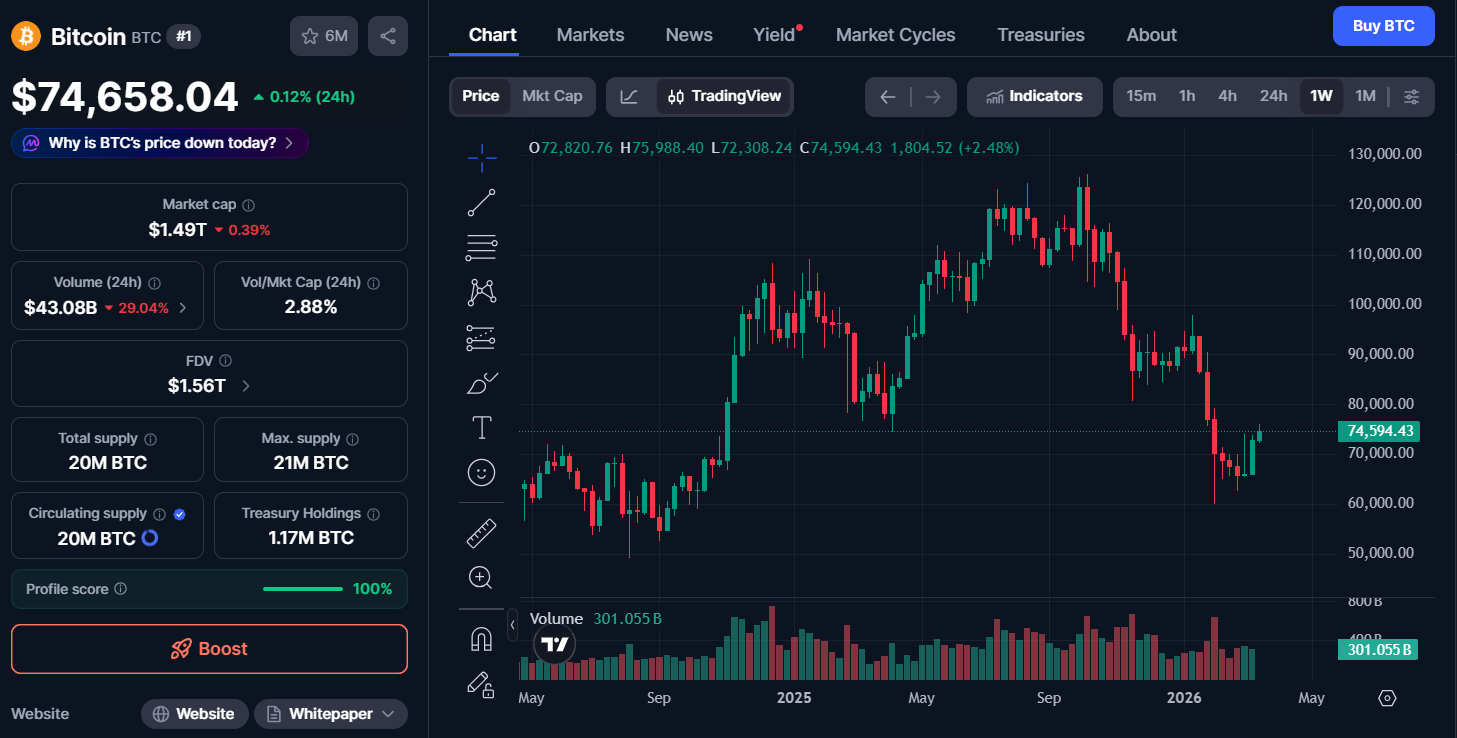Open the forecasting and measurement tools
This screenshot has width=1457, height=738.
point(481,338)
